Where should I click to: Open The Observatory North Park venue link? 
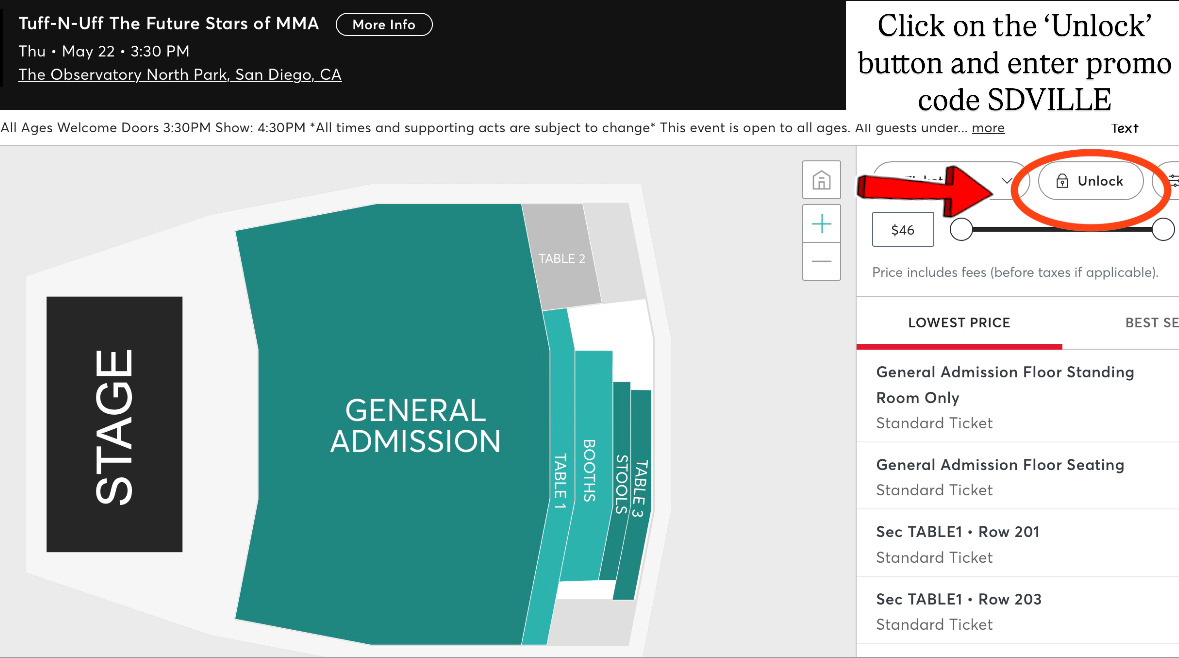tap(180, 74)
